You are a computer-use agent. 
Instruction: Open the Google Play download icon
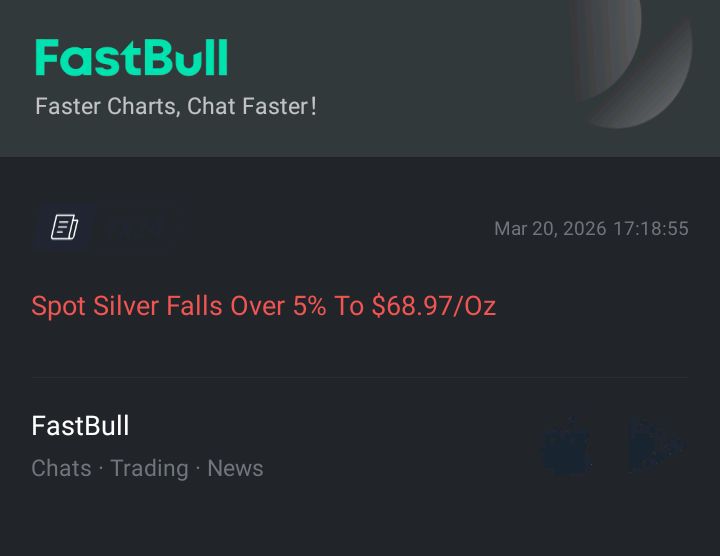[x=656, y=446]
